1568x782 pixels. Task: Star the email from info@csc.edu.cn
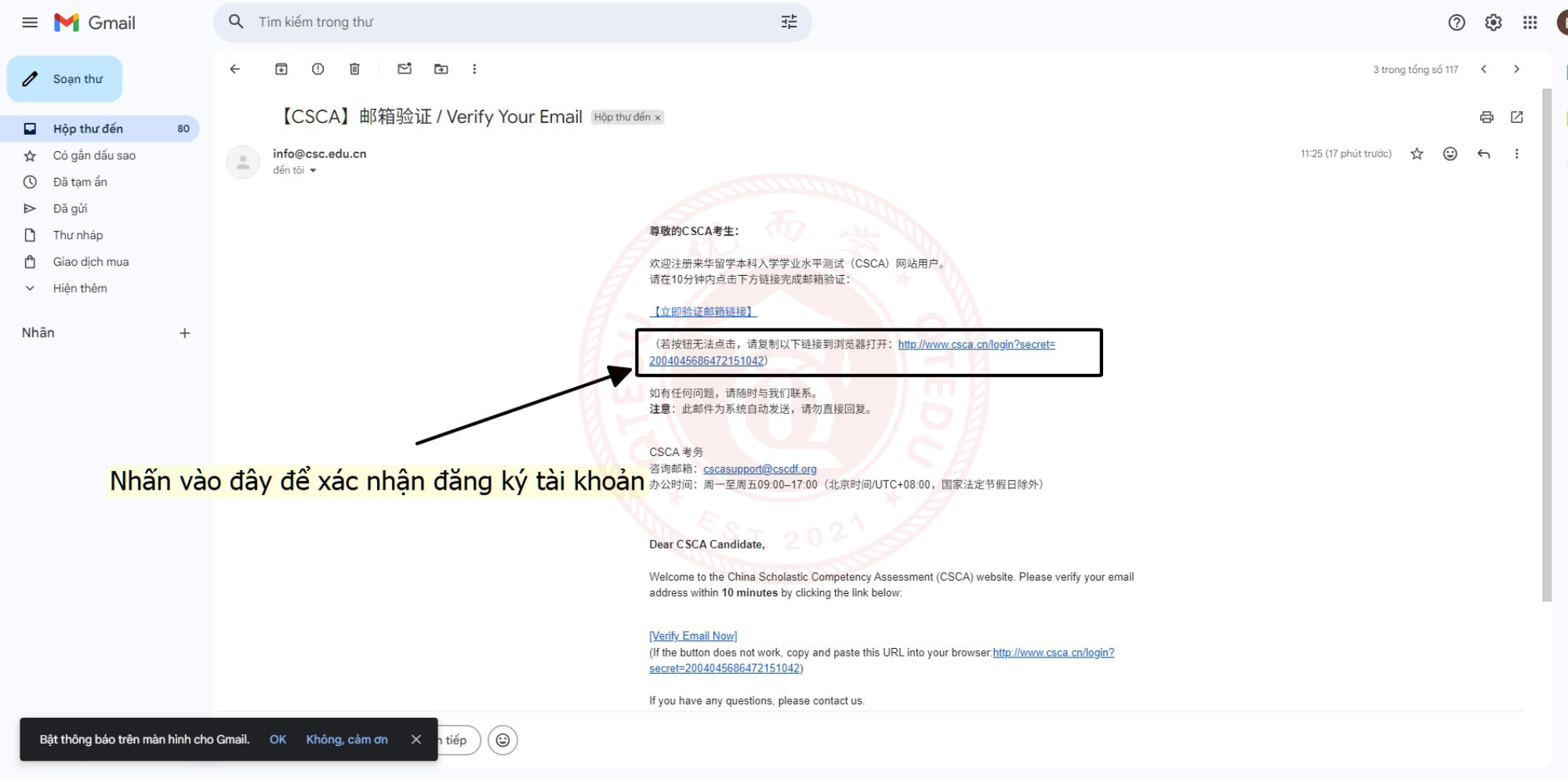pos(1417,154)
